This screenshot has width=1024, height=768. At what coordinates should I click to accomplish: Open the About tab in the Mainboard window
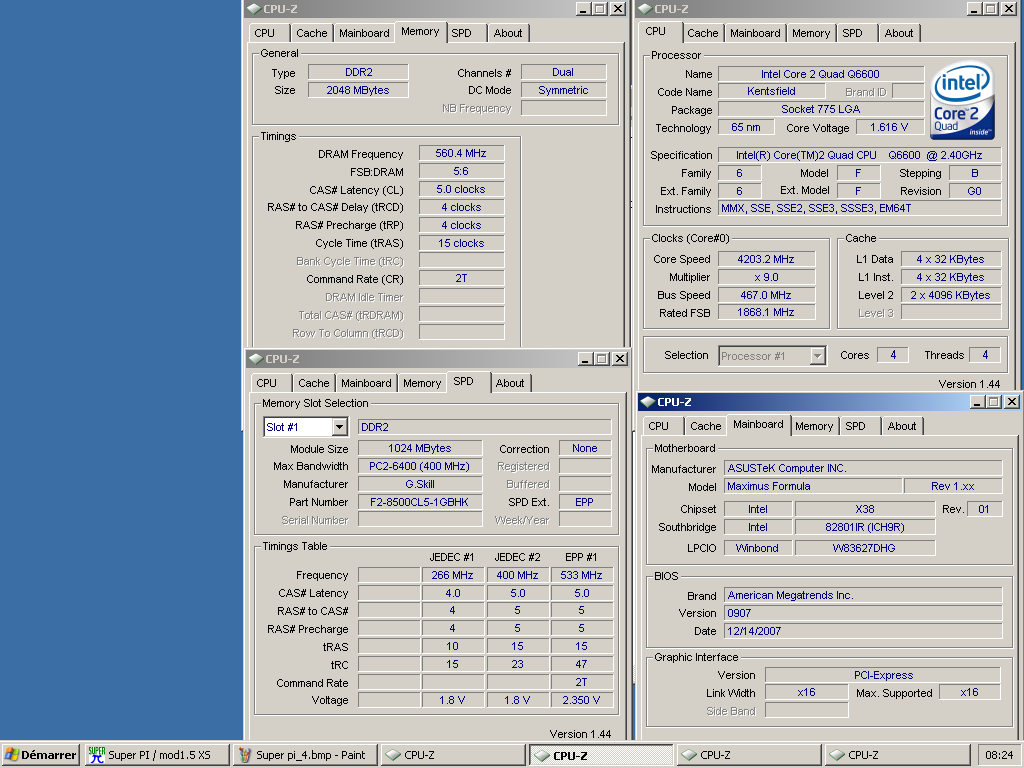tap(901, 426)
